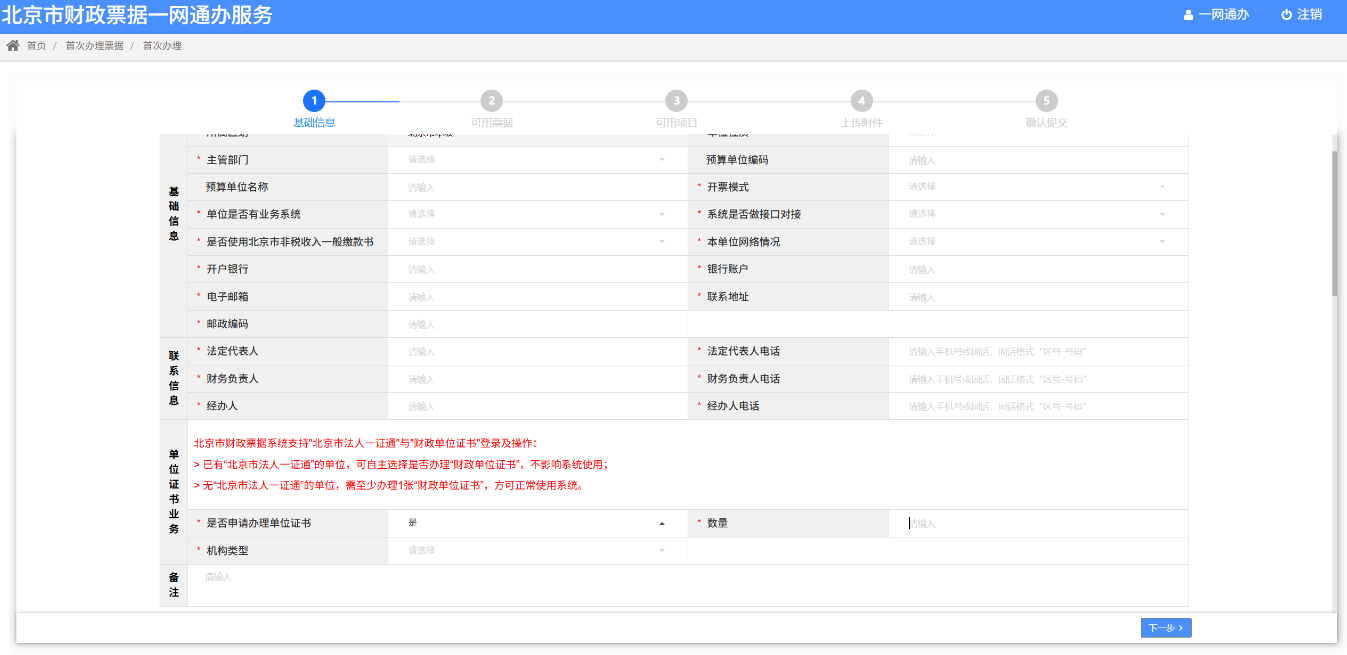Select step 3 可用项目 circle
1347x655 pixels.
[x=676, y=101]
